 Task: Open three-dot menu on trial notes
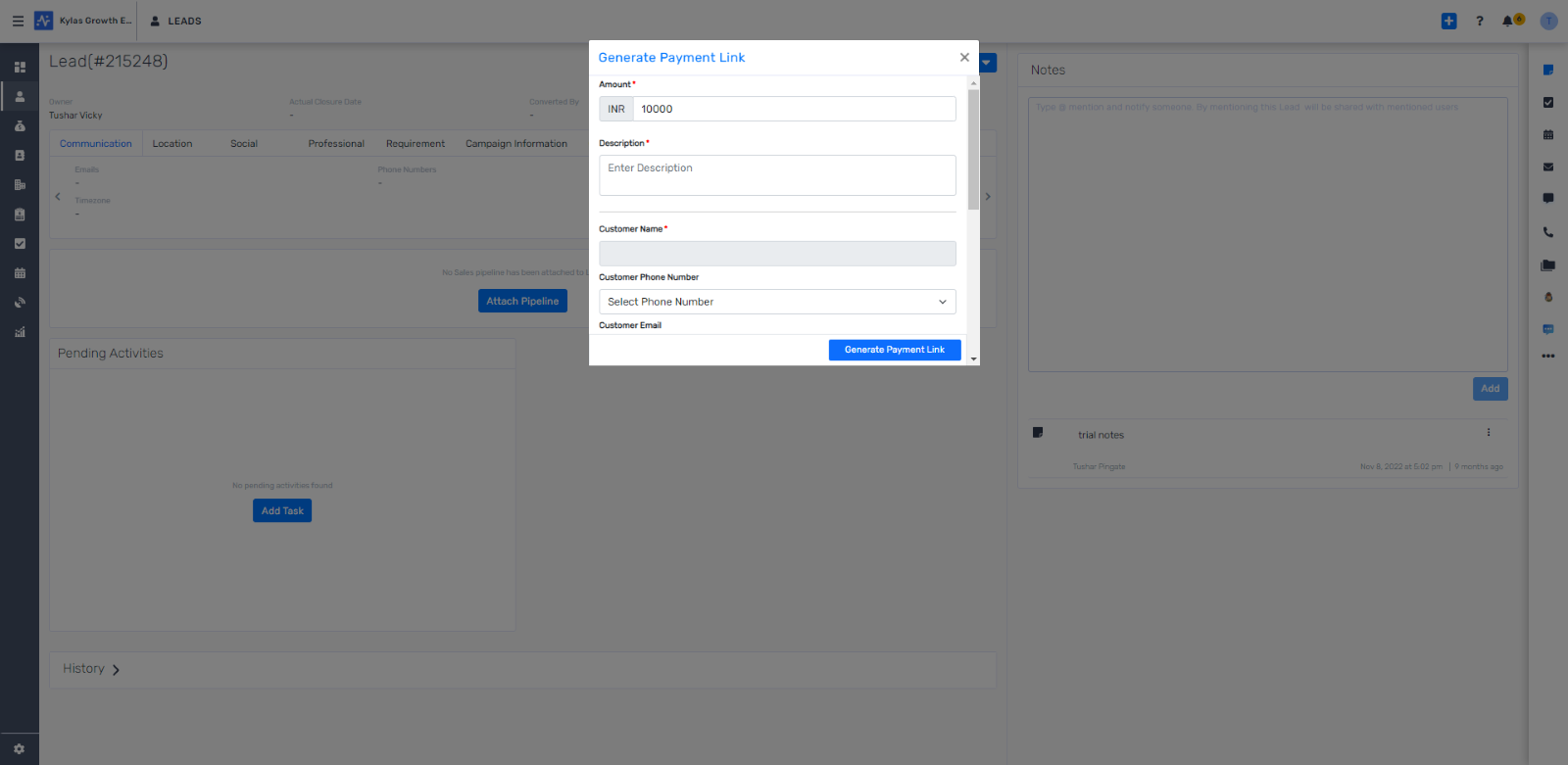coord(1488,433)
